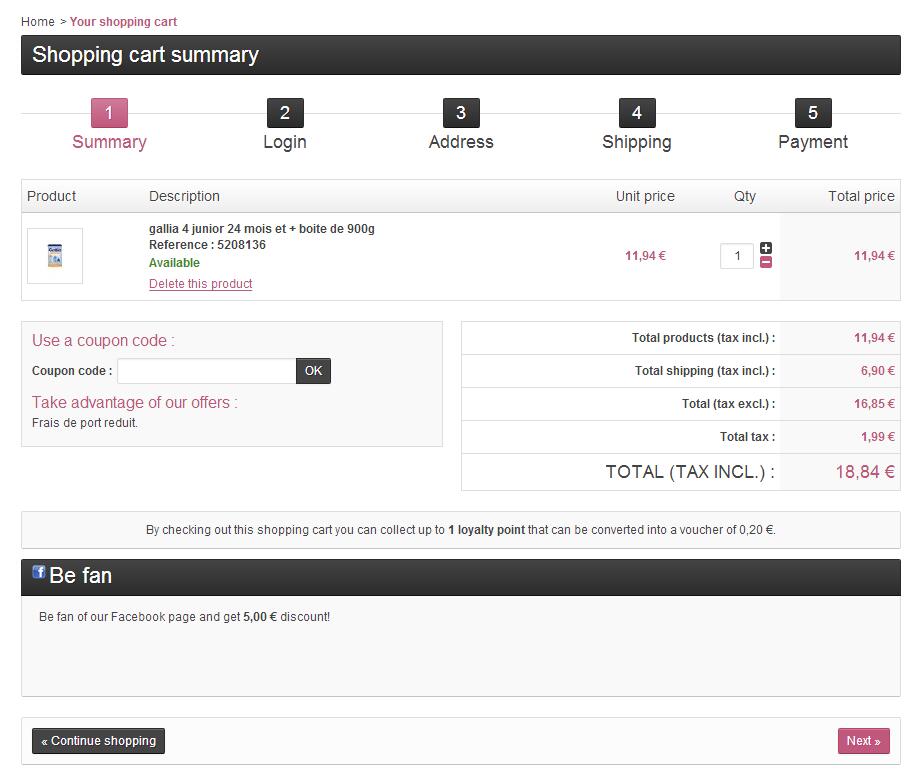Viewport: 908px width, 775px height.
Task: Click the Be fan section header
Action: tap(80, 576)
